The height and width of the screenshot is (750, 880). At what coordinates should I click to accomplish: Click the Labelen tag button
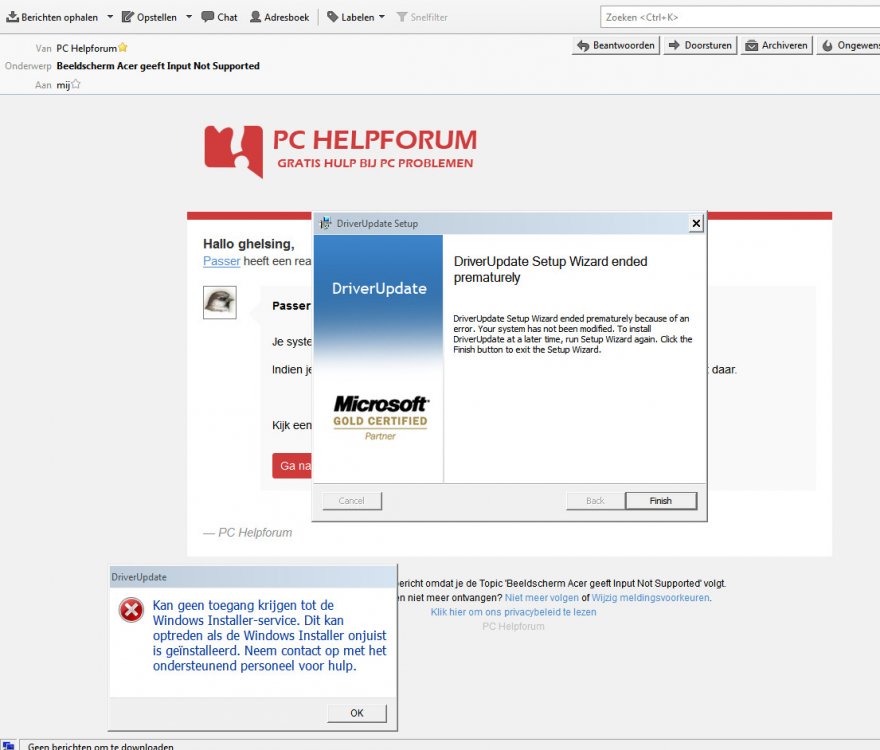coord(351,17)
